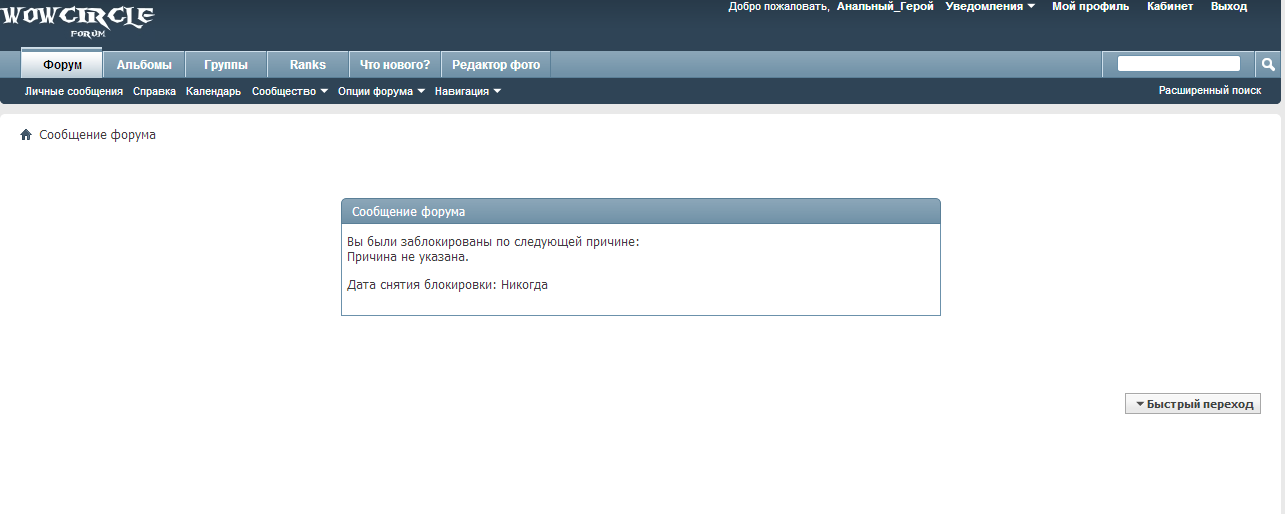Click the search magnifier icon

[x=1268, y=64]
